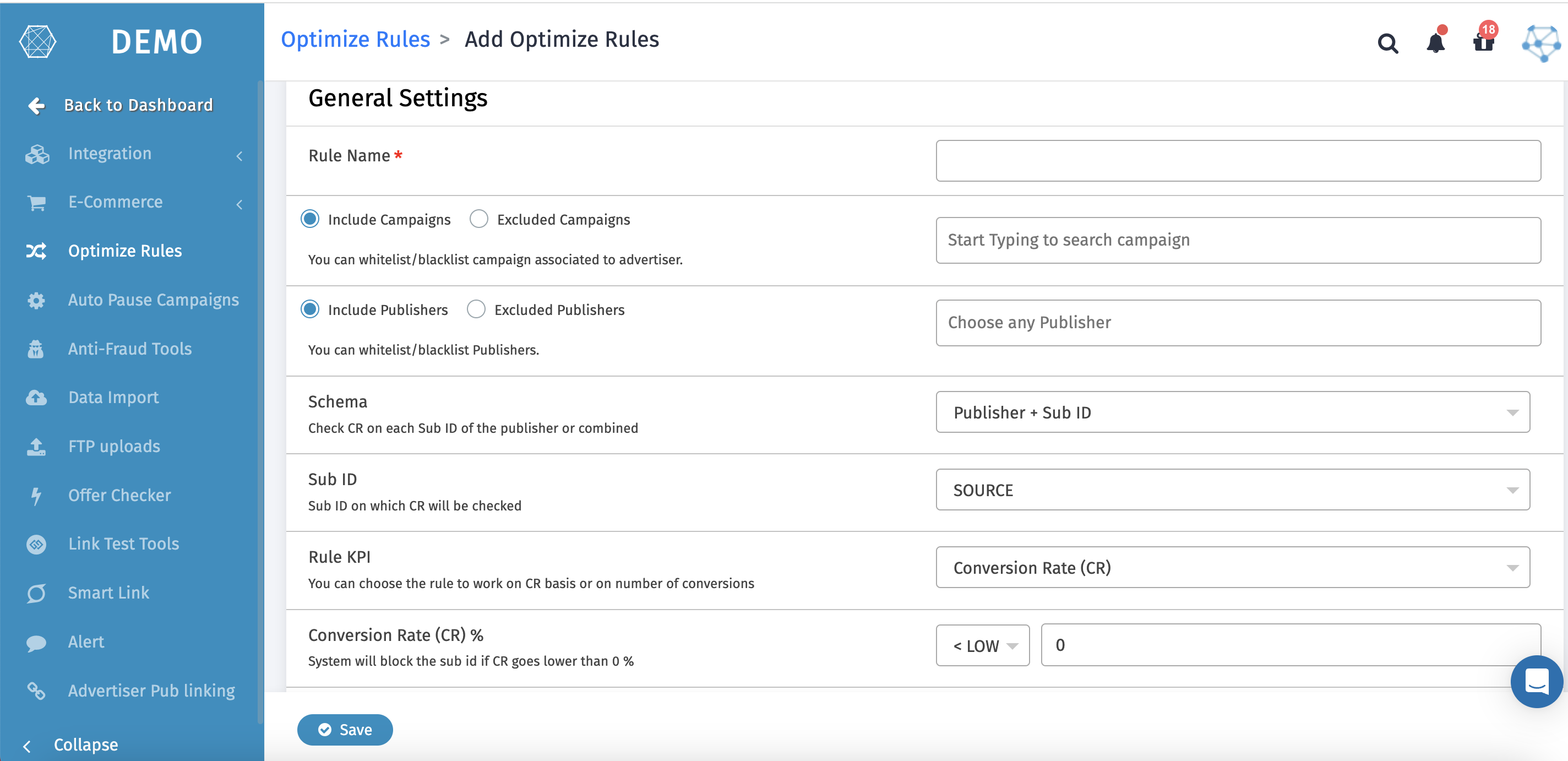
Task: Open the Rule KPI Conversion Rate dropdown
Action: pos(1232,567)
